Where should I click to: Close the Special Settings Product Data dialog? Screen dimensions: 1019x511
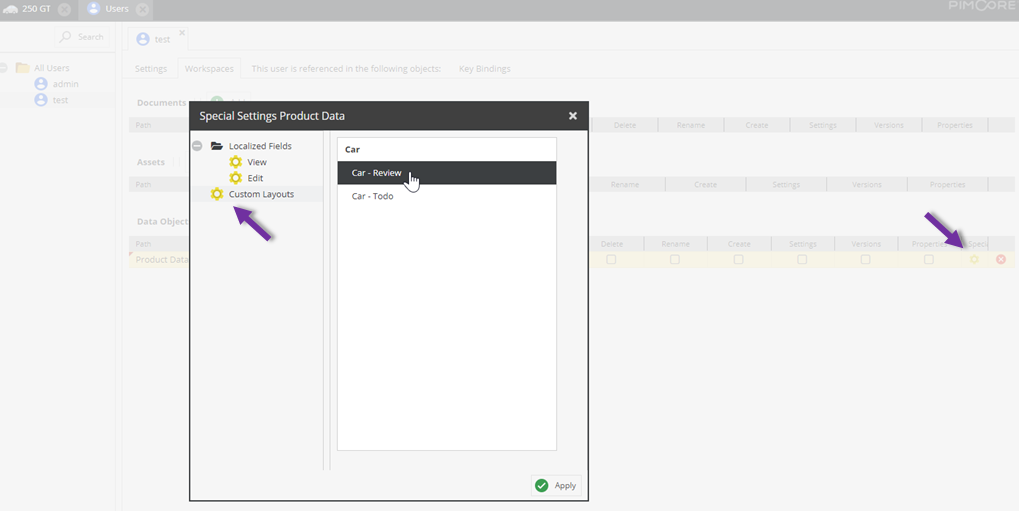tap(573, 116)
